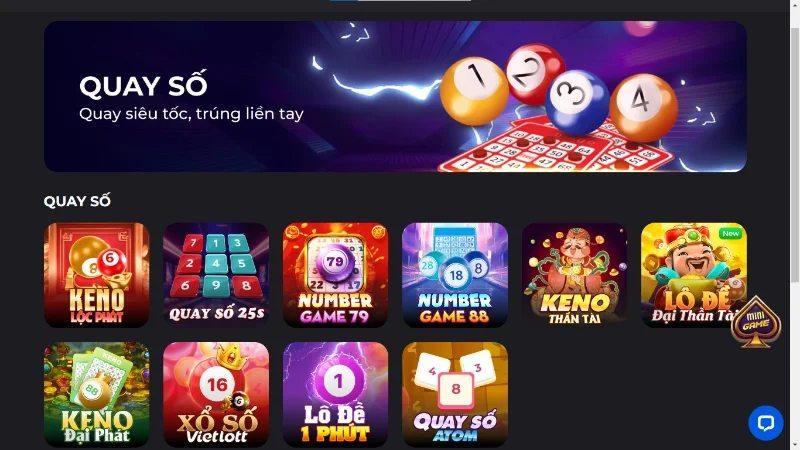Viewport: 800px width, 450px height.
Task: Open the Keno Lộc Phát game
Action: [96, 275]
